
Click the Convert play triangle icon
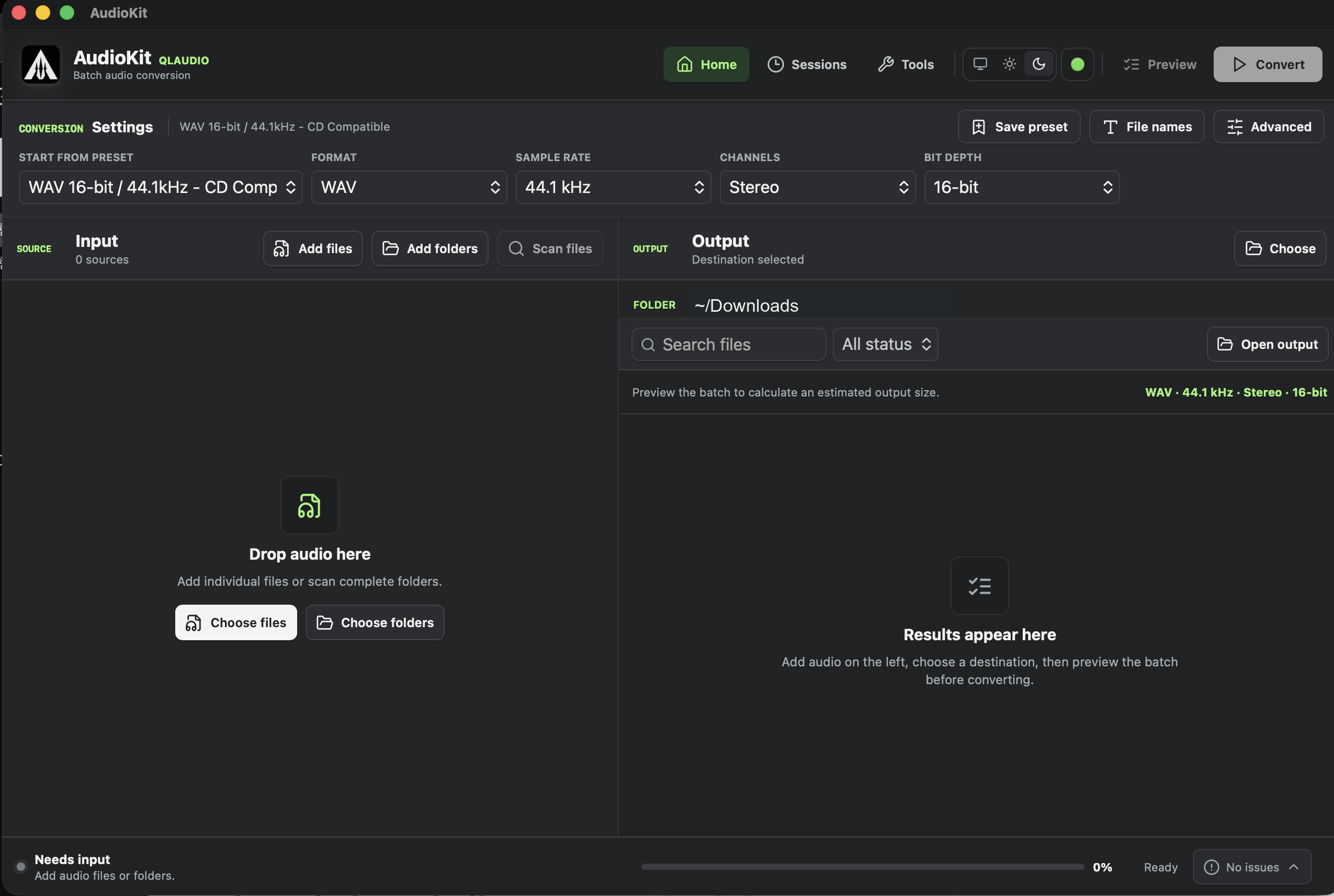click(x=1239, y=64)
